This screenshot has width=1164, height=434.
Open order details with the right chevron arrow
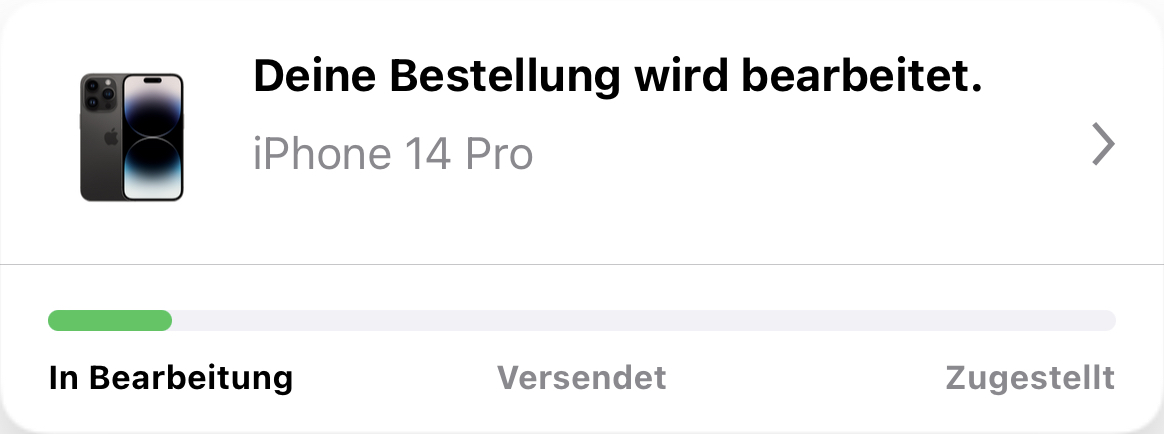pyautogui.click(x=1104, y=144)
